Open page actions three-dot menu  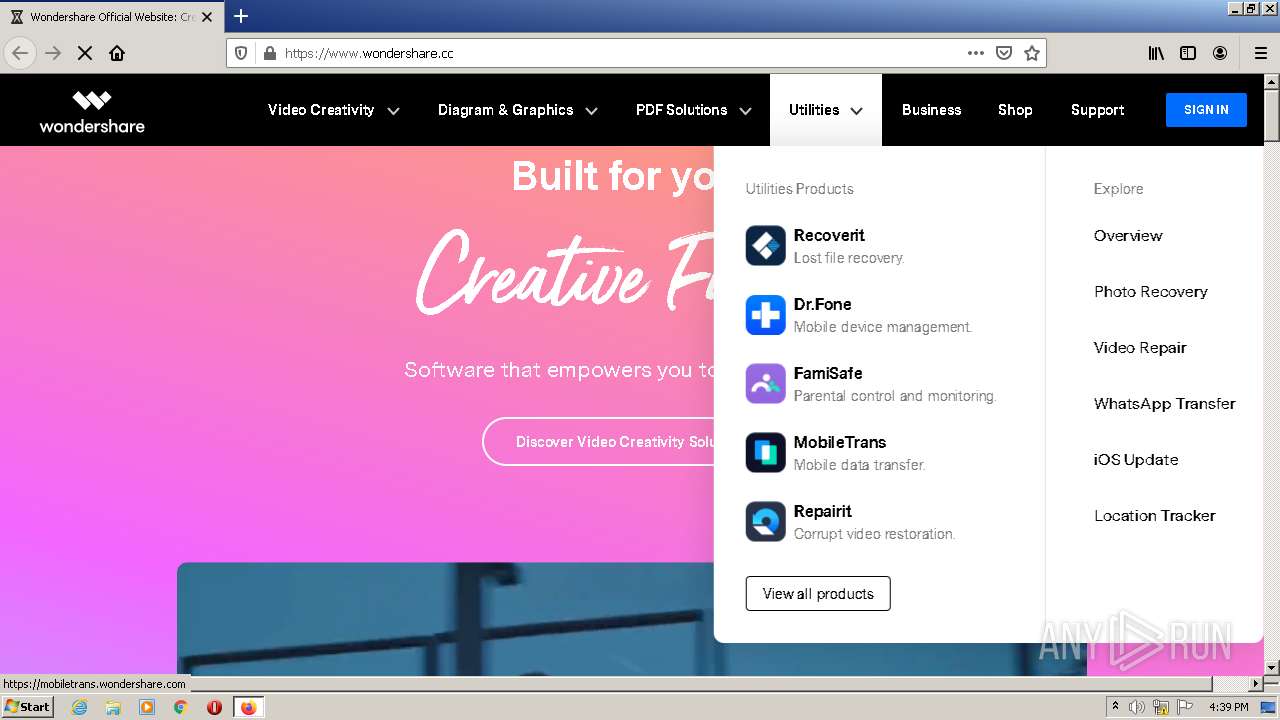coord(976,53)
